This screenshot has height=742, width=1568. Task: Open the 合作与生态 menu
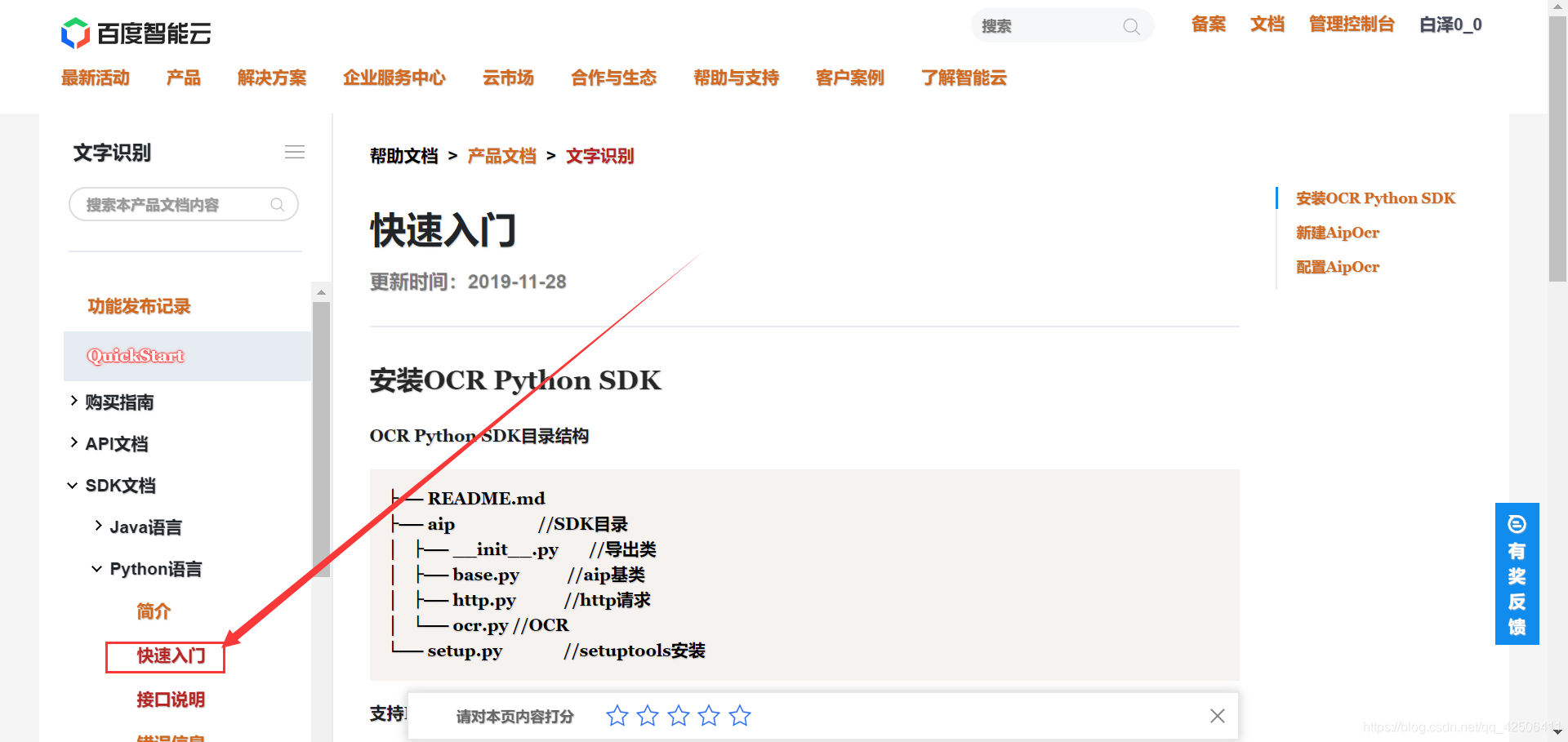(614, 78)
